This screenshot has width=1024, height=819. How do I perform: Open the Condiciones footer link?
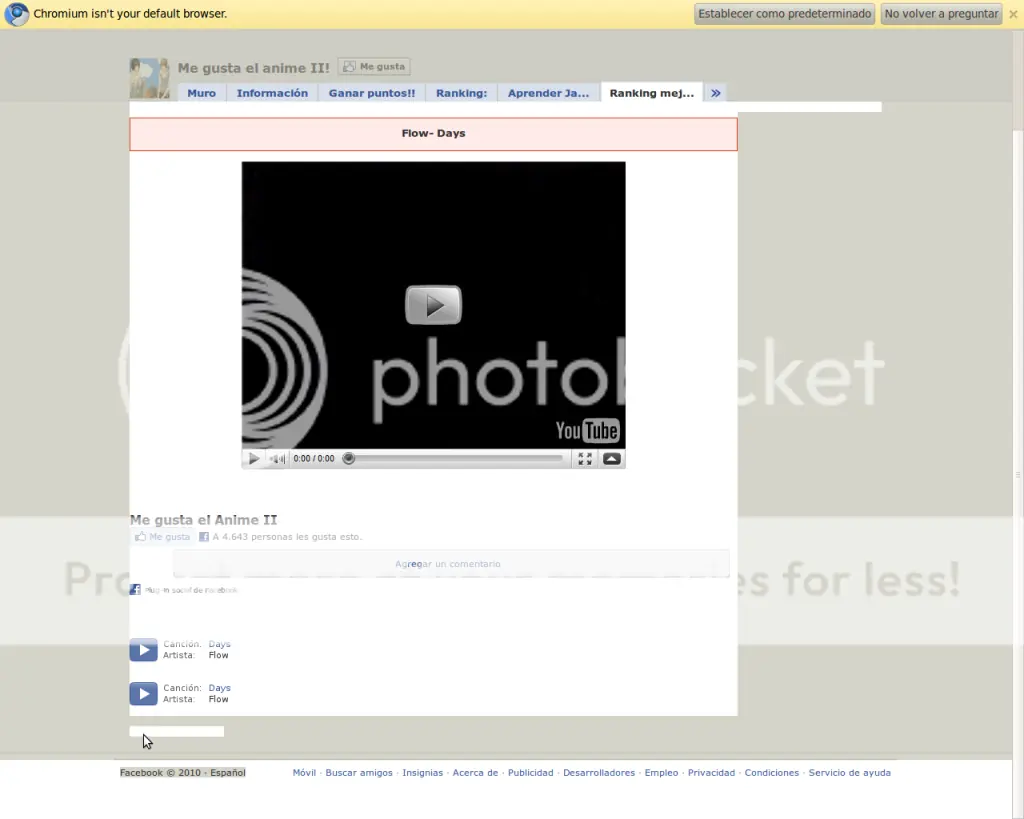[x=772, y=773]
